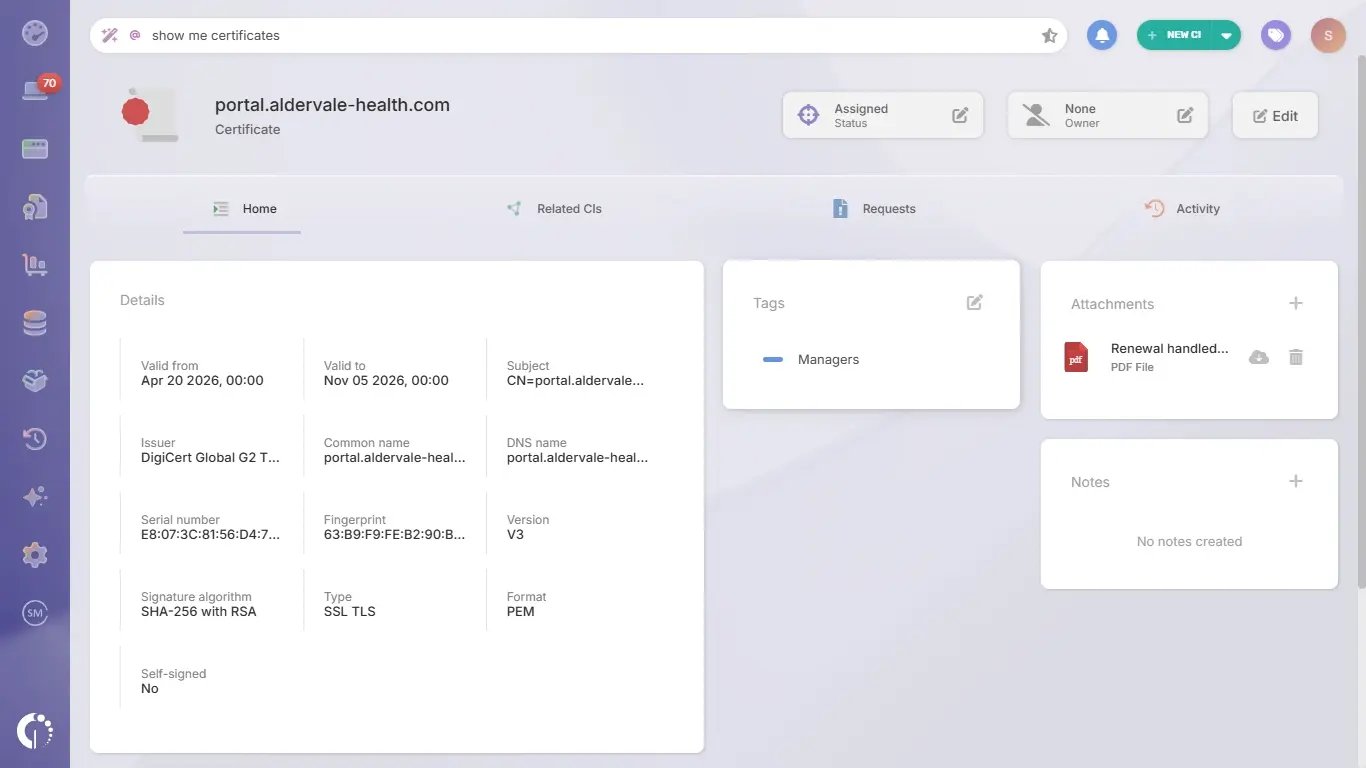Click the NEW CI button

click(x=1175, y=35)
